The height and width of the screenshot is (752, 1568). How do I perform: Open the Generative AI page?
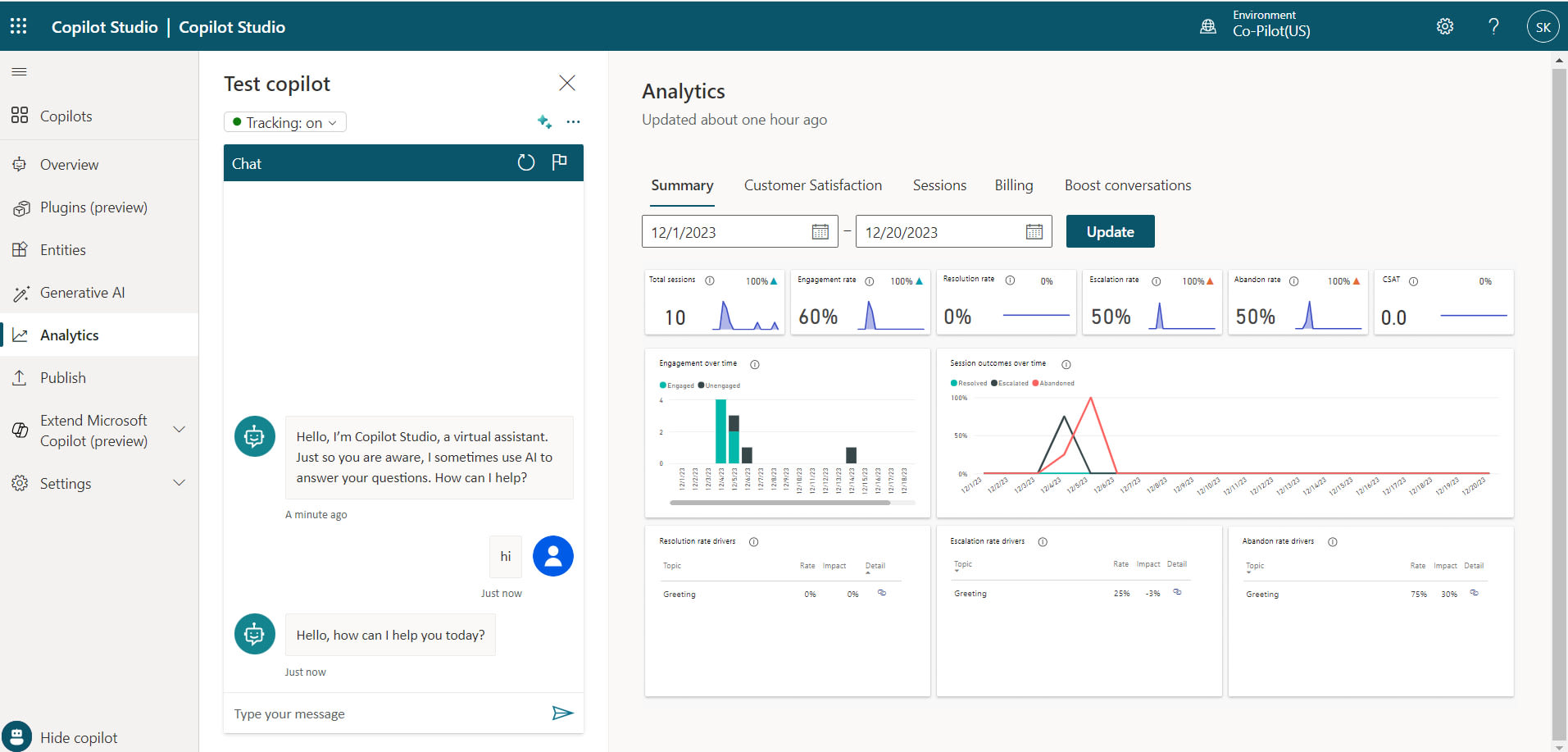[x=82, y=293]
